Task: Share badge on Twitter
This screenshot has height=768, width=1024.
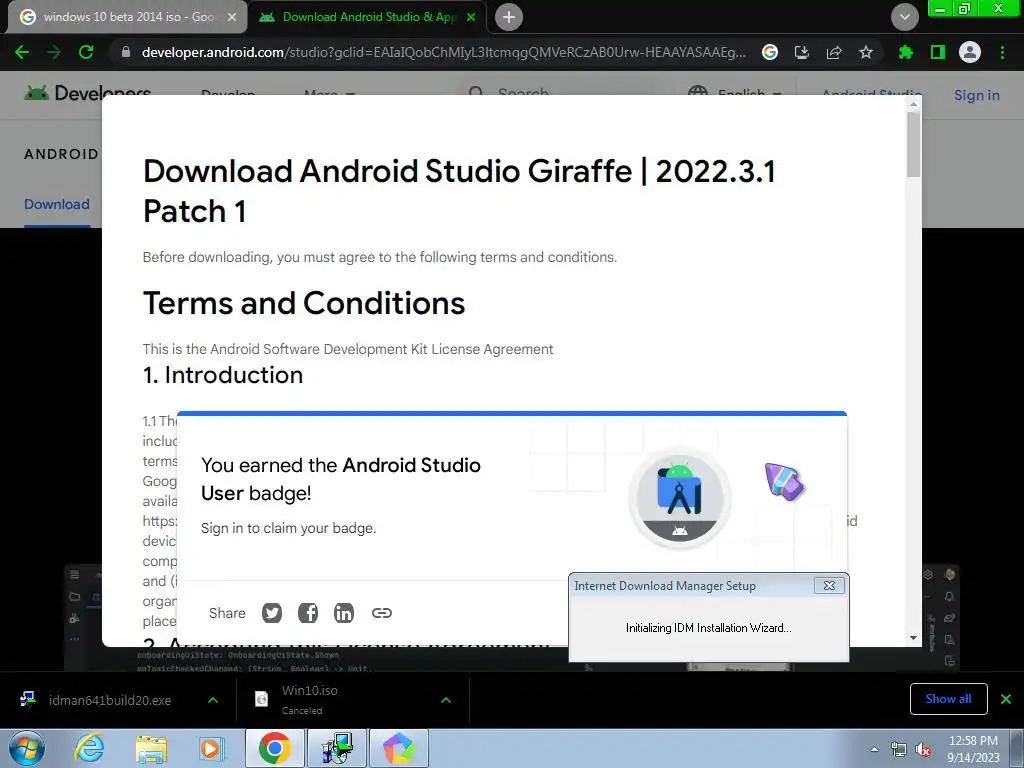Action: point(272,613)
